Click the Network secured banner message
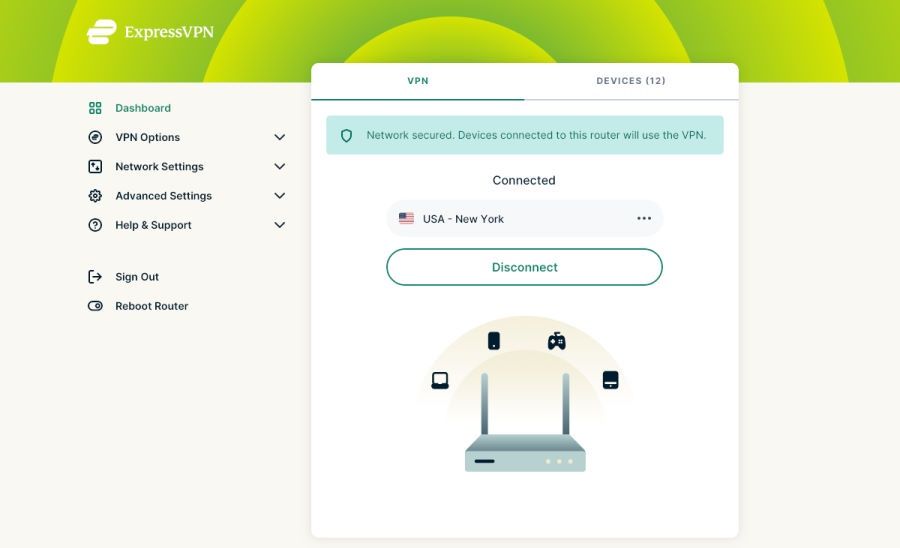Viewport: 900px width, 548px height. (536, 135)
